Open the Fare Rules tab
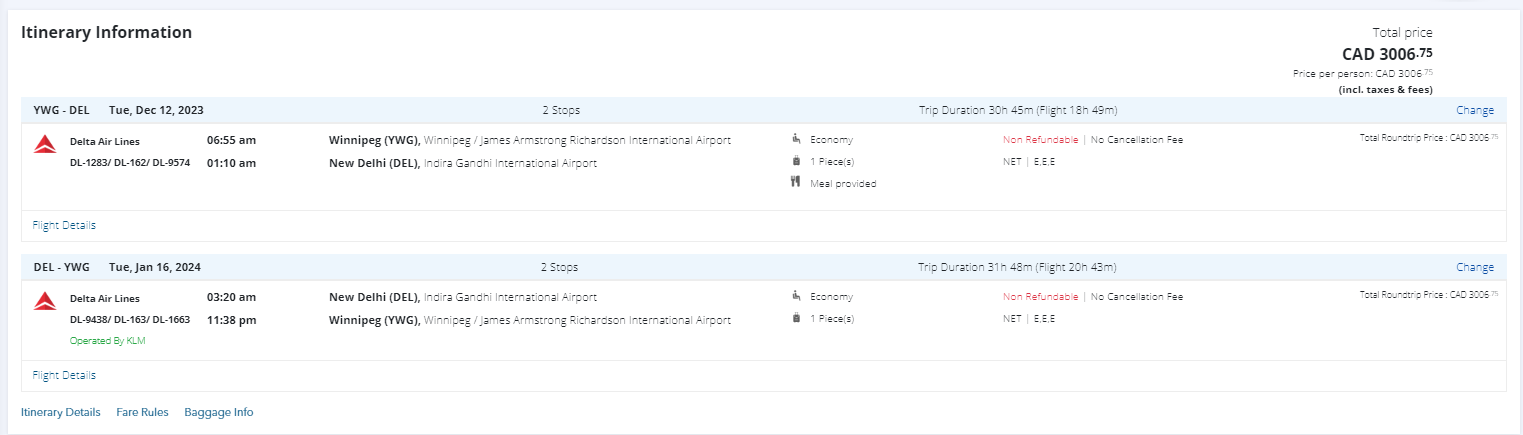This screenshot has height=435, width=1523. click(142, 412)
